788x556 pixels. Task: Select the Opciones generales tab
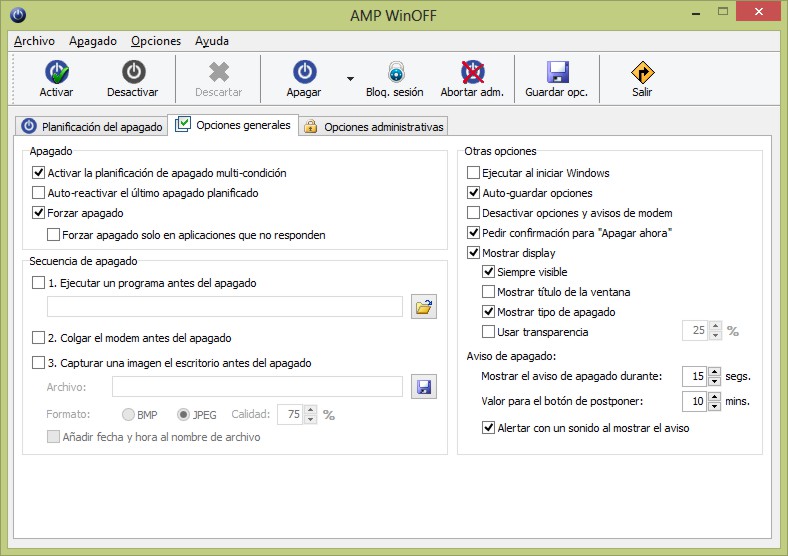tap(233, 125)
